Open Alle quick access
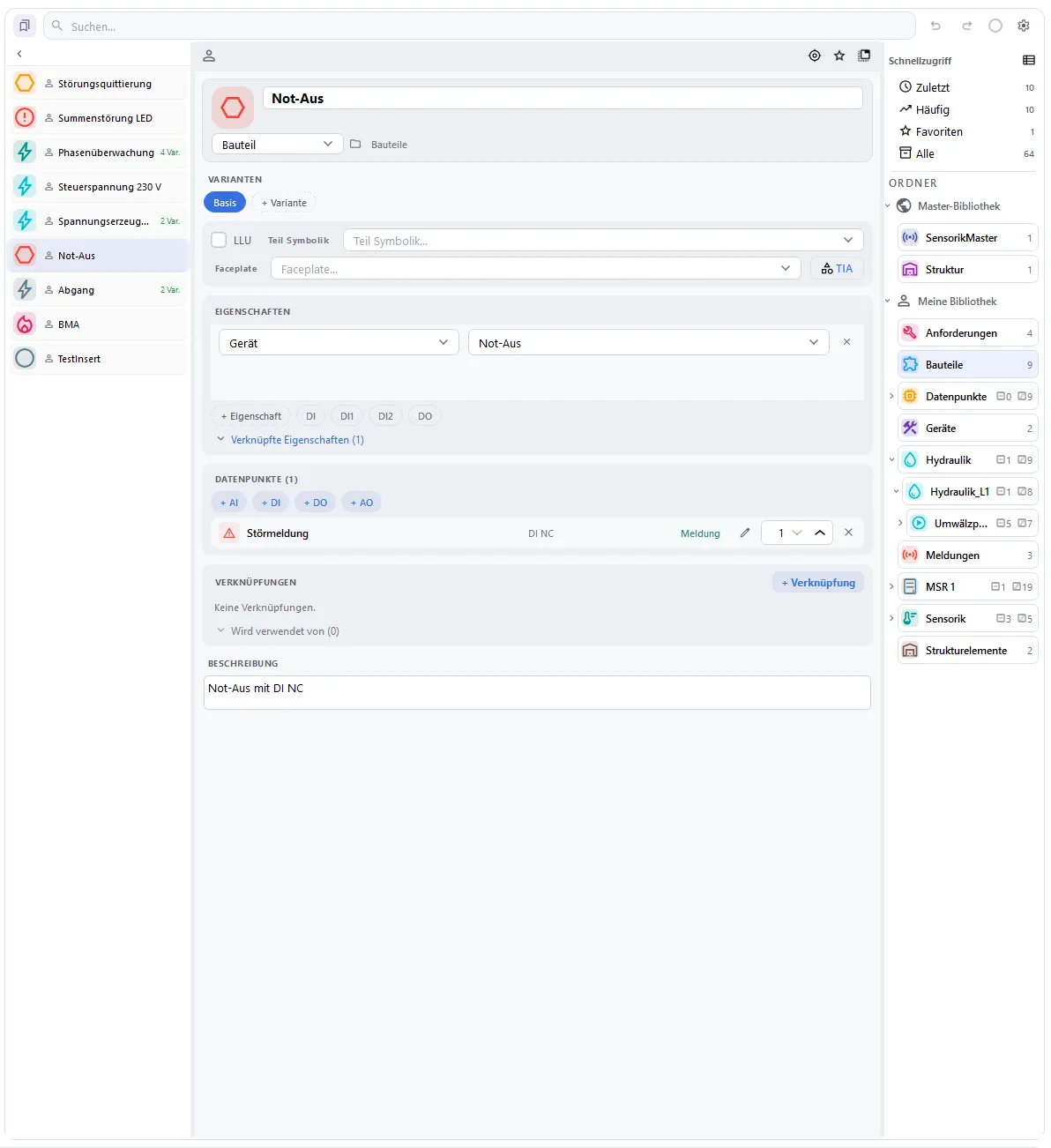Screen dimensions: 1051x1148 click(965, 153)
